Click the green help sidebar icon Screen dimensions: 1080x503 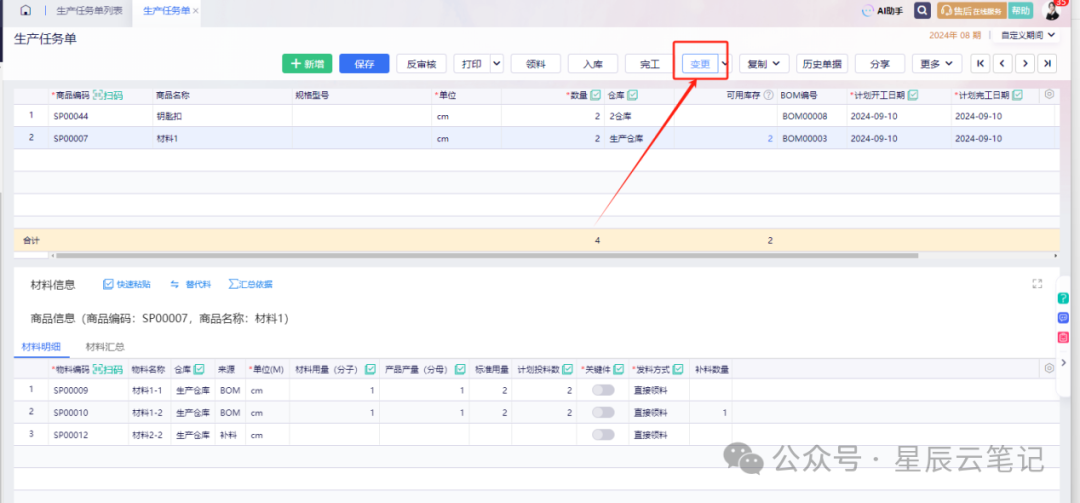tap(1063, 298)
